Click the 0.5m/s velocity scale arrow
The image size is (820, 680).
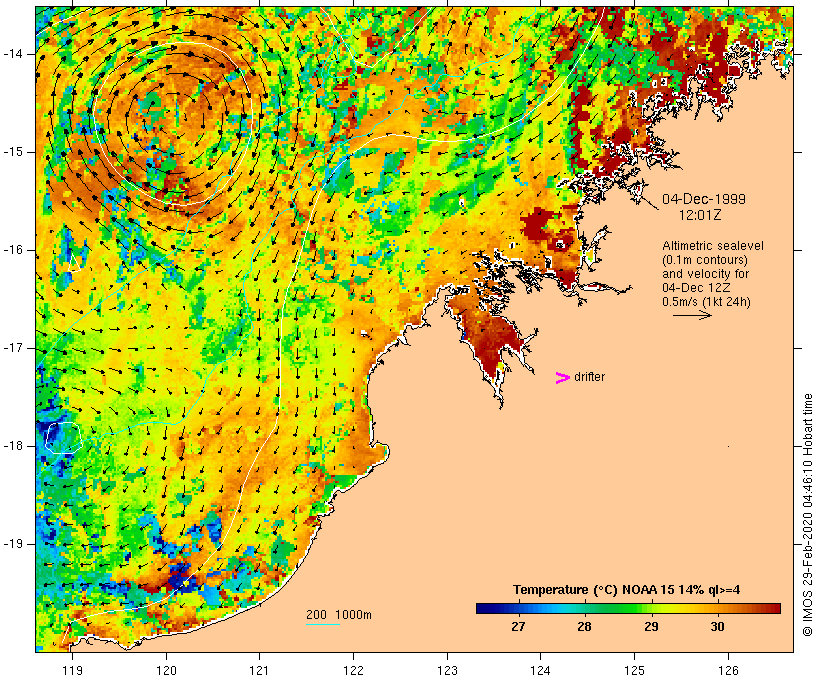(x=692, y=315)
